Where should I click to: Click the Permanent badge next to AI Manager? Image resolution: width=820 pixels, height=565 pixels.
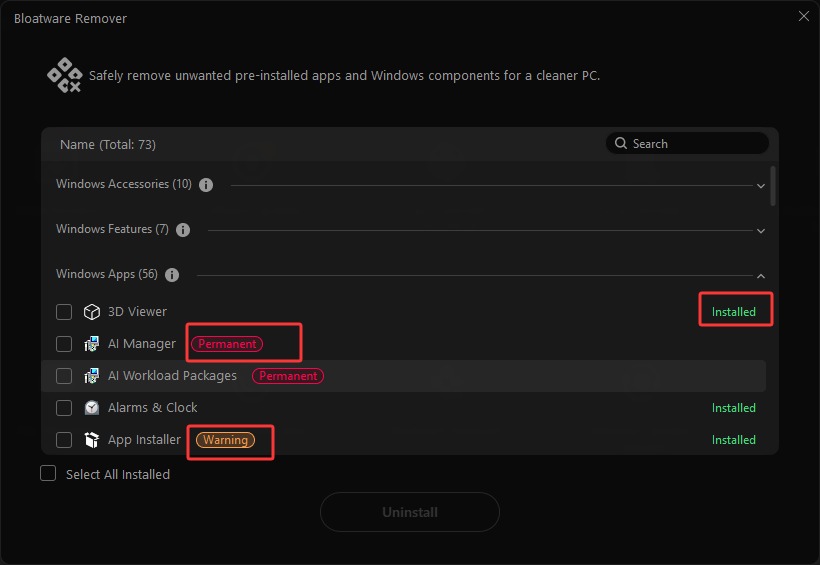click(227, 344)
